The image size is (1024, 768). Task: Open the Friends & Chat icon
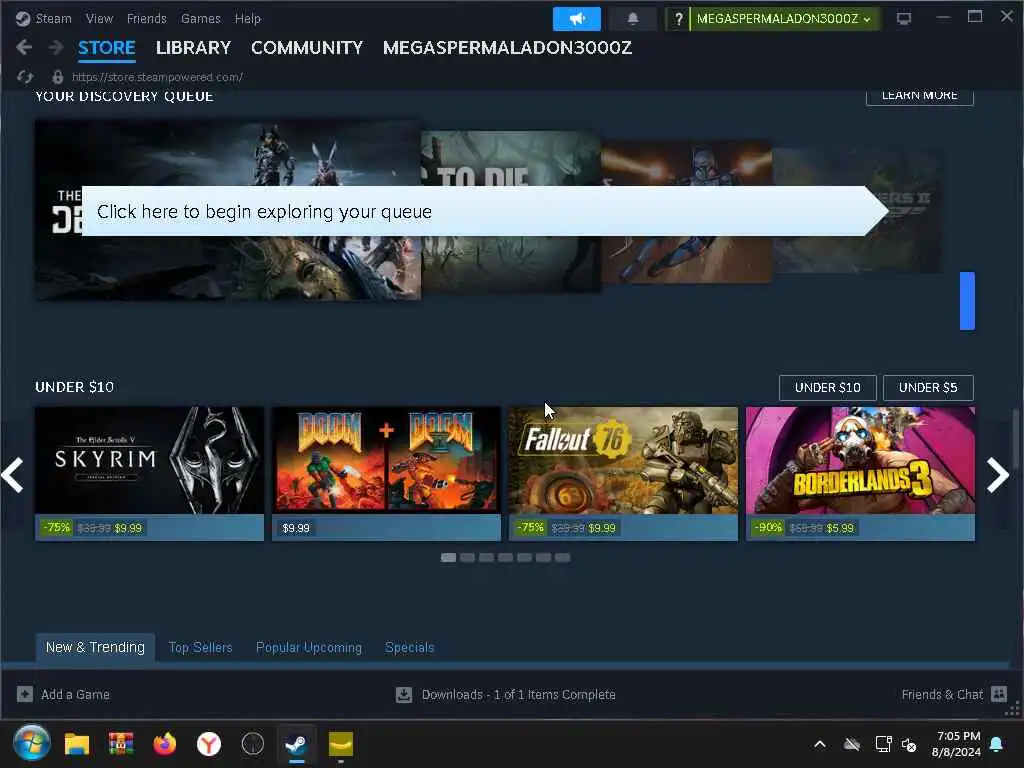[x=999, y=694]
